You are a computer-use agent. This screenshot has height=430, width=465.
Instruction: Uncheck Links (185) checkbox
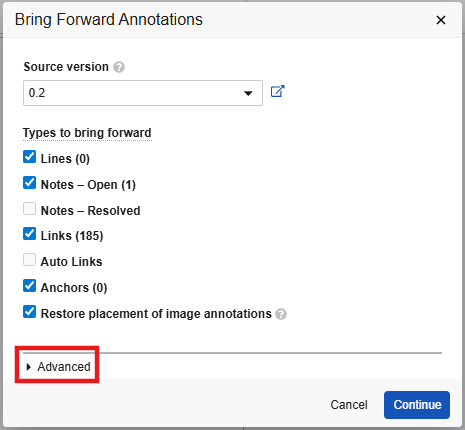pyautogui.click(x=30, y=234)
